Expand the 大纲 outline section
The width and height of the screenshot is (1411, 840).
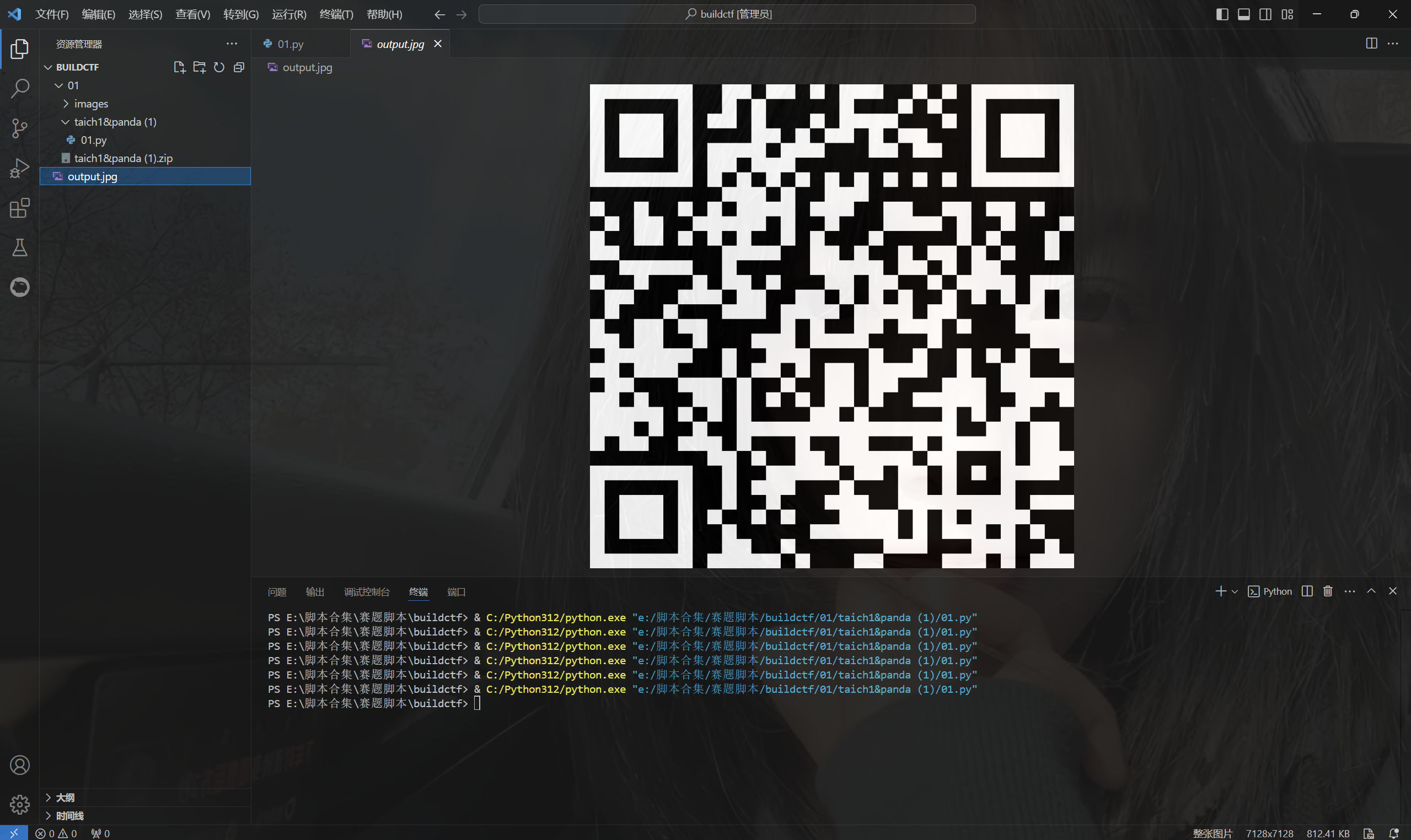click(x=145, y=797)
